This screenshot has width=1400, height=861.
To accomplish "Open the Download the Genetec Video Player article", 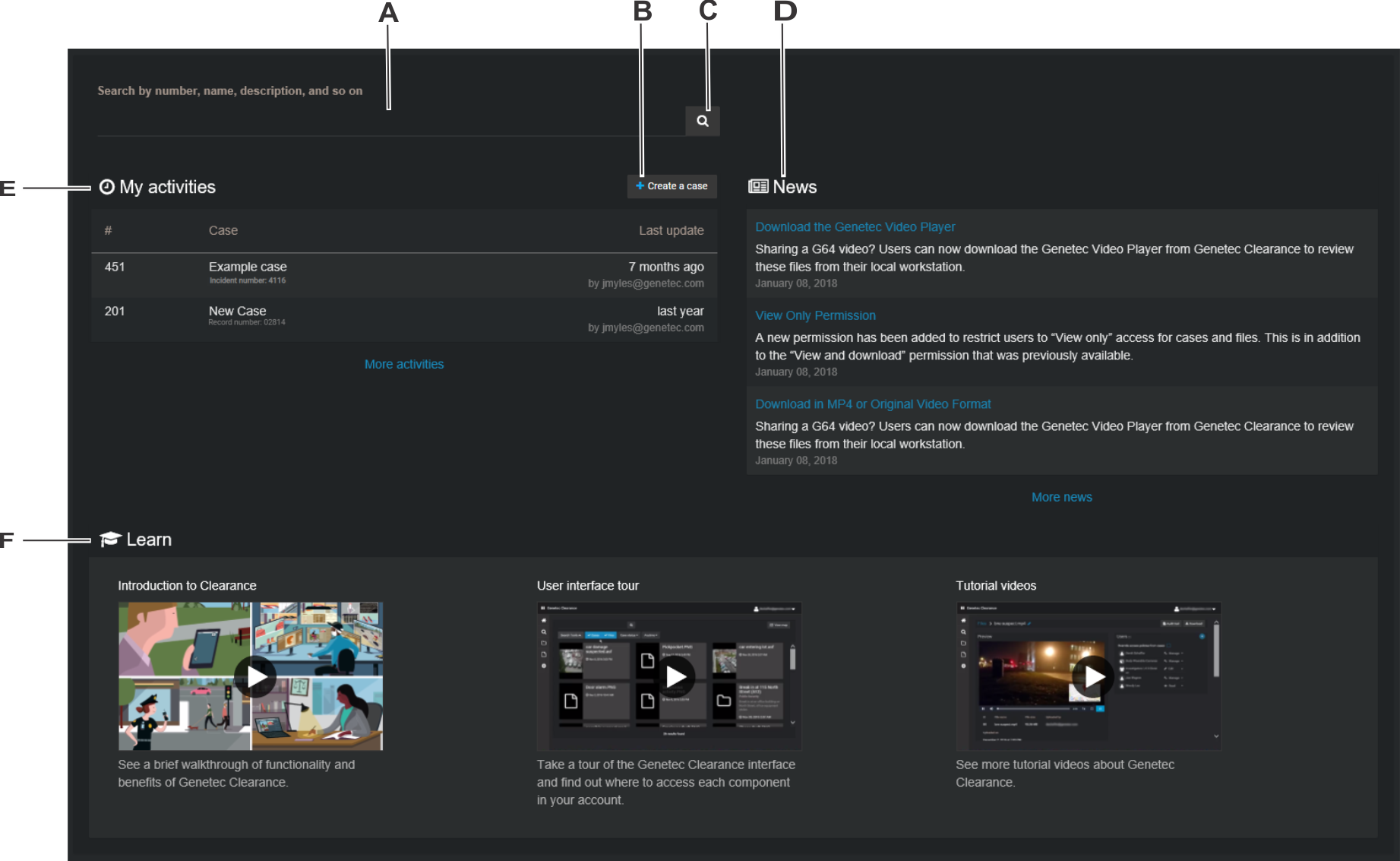I will [x=855, y=226].
